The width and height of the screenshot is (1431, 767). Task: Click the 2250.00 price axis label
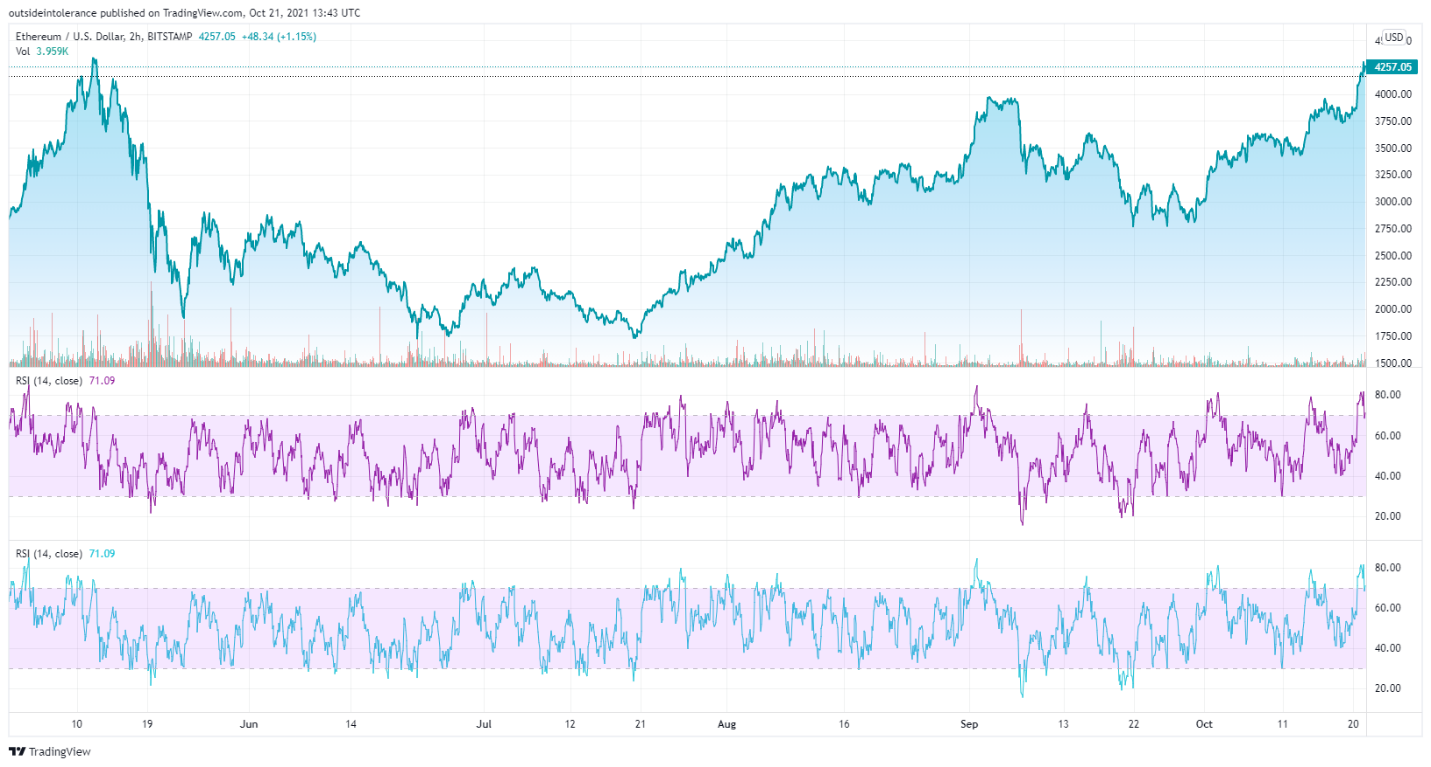coord(1393,282)
